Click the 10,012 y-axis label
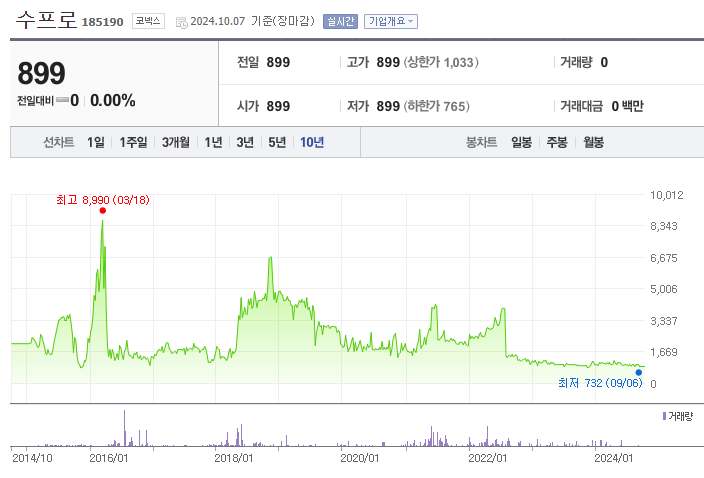This screenshot has width=704, height=478. (667, 195)
